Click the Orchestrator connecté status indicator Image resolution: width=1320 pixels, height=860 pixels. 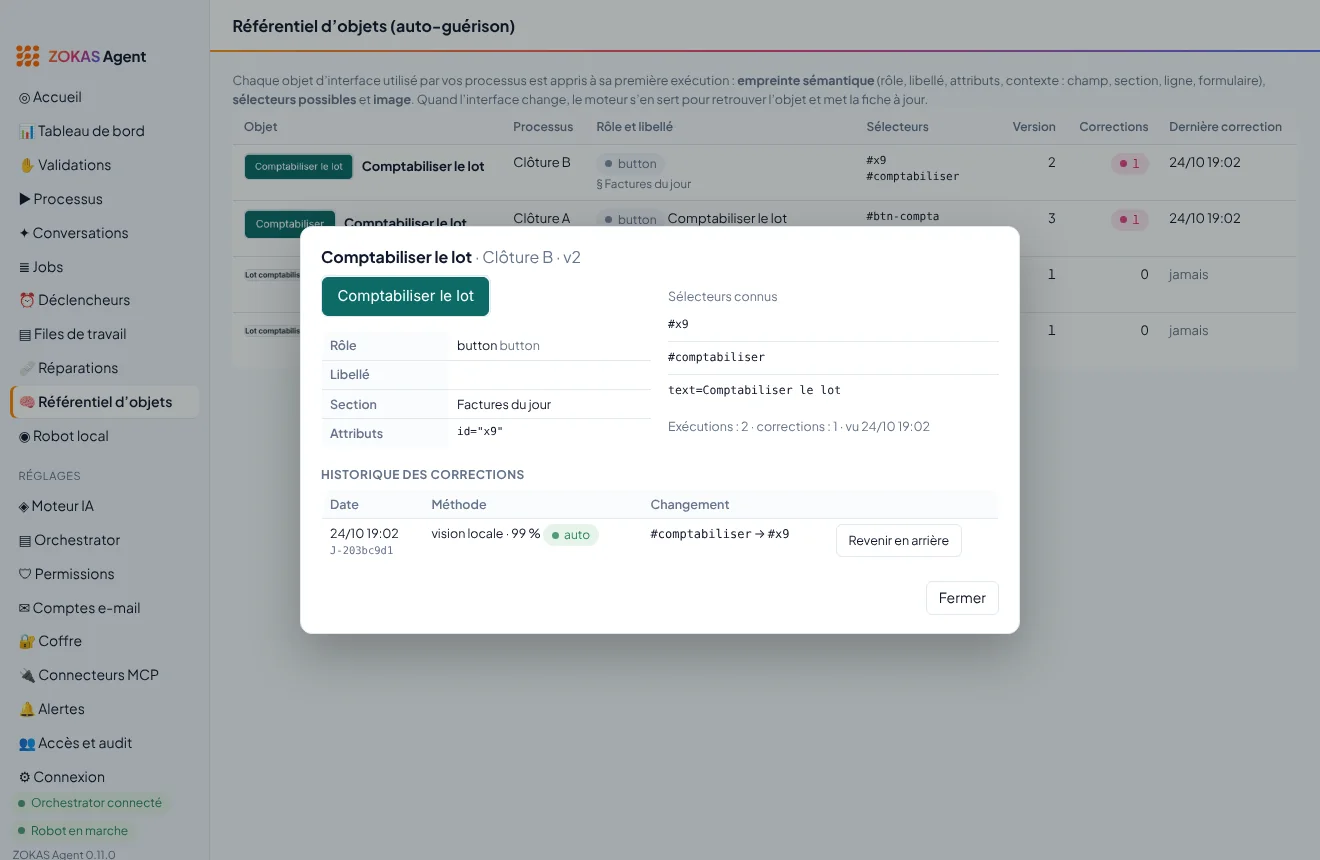click(90, 803)
